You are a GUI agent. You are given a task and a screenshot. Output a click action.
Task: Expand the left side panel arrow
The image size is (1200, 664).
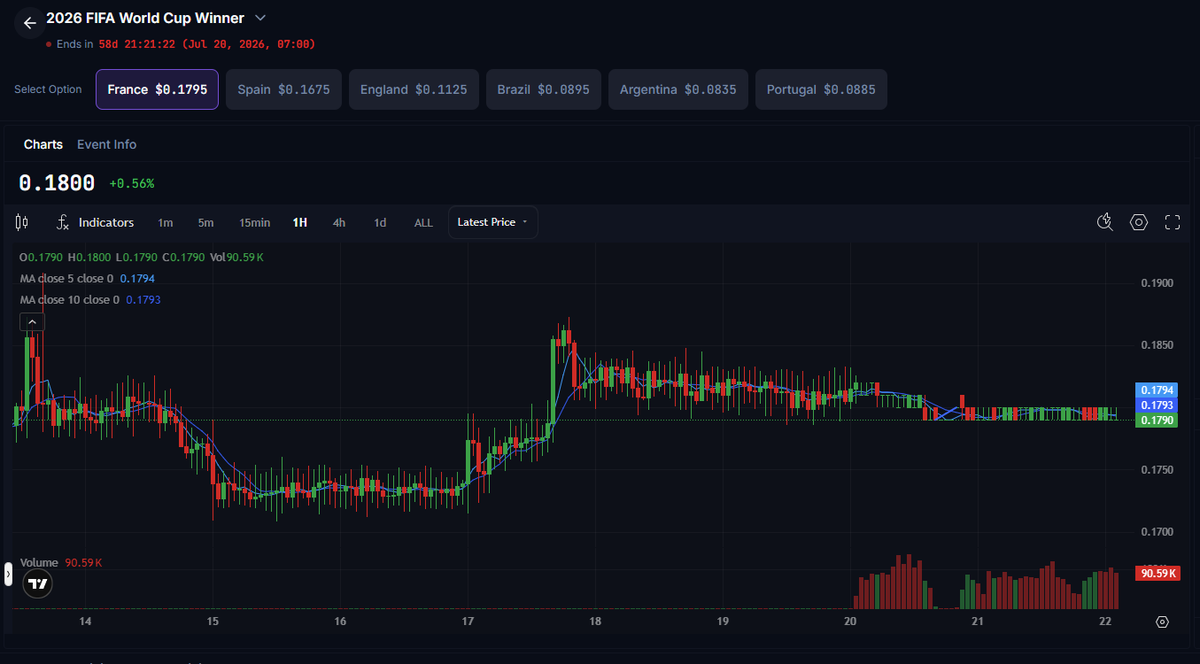click(x=8, y=574)
